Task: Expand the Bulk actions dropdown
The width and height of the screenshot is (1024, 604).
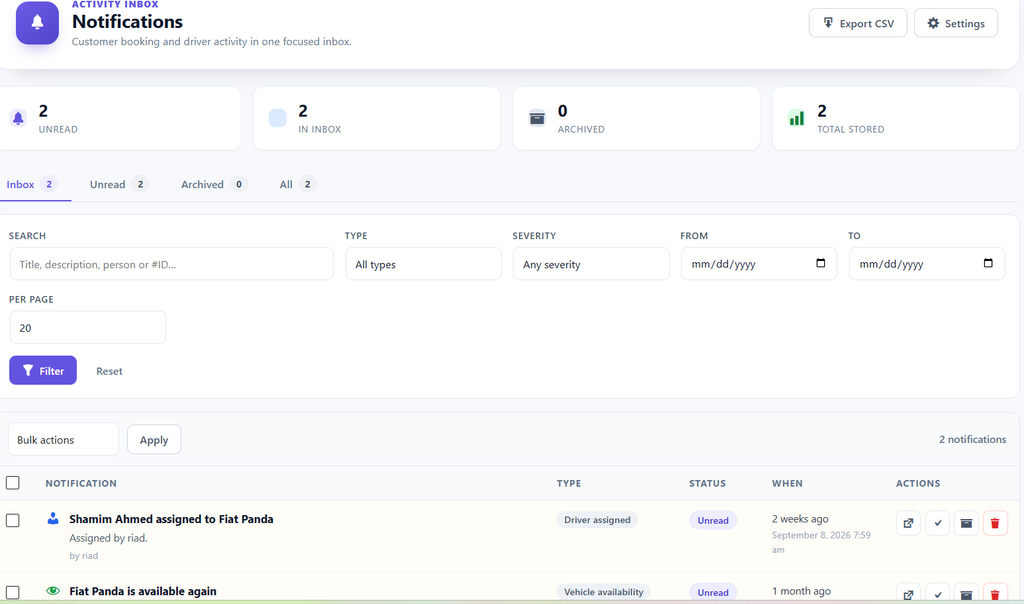Action: (63, 439)
